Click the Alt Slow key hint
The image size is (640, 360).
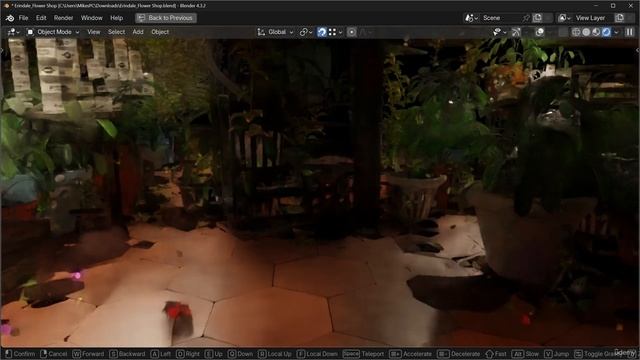coord(526,354)
